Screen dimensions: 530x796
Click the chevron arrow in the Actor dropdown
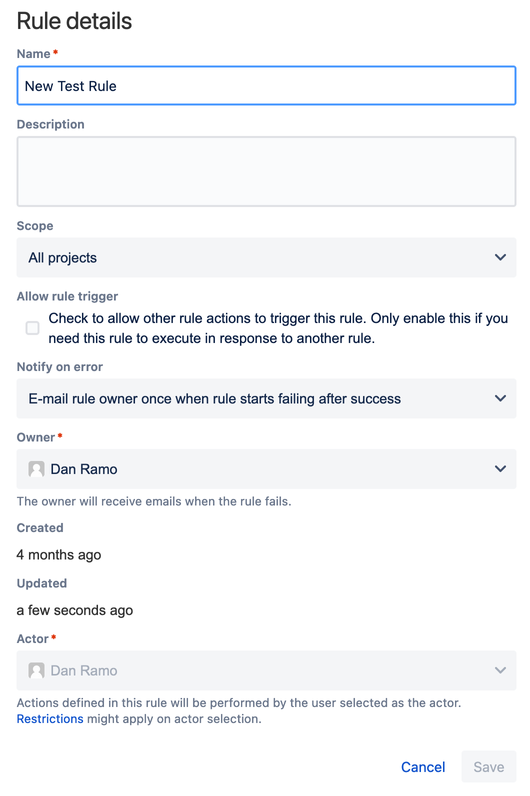[500, 670]
